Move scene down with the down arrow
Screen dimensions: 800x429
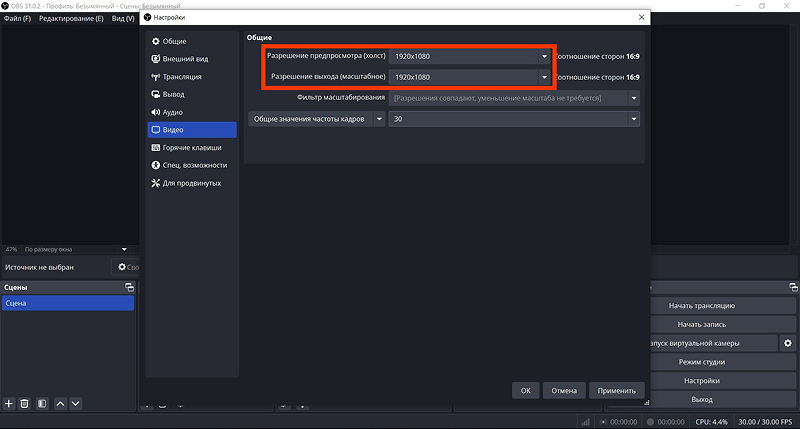click(76, 403)
